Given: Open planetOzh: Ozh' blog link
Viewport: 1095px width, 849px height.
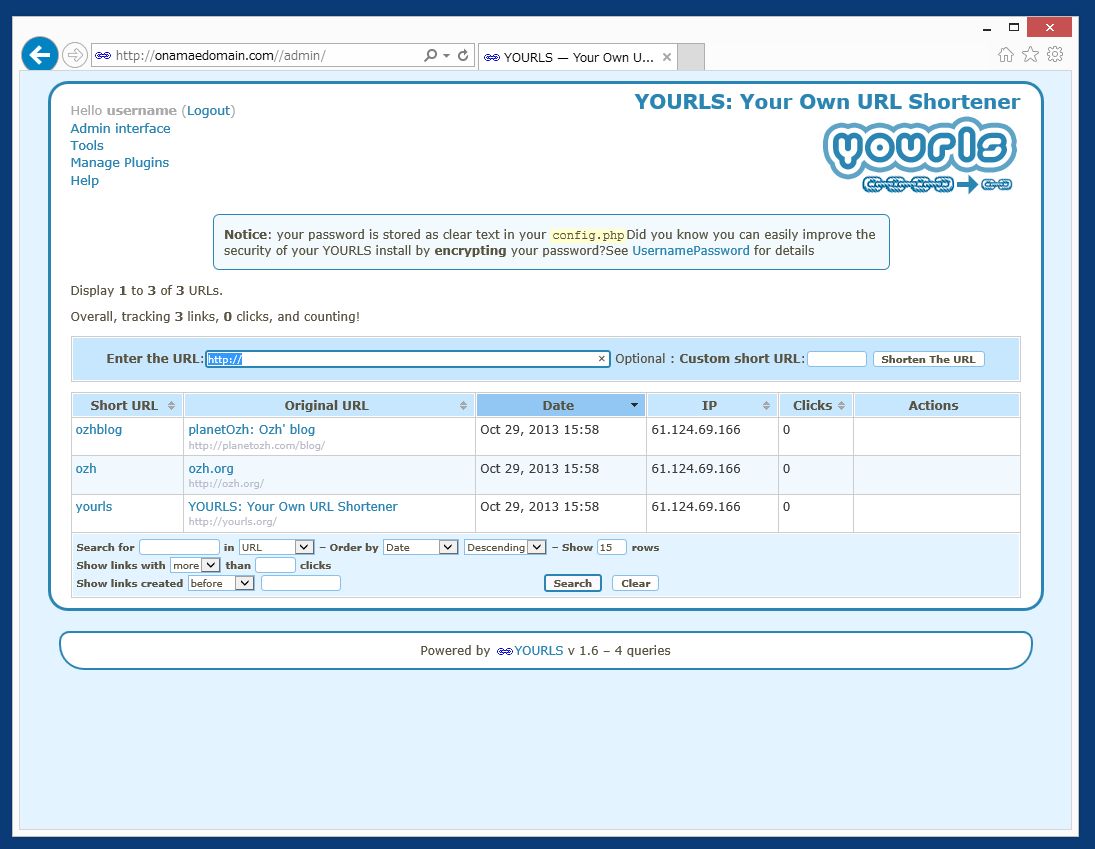Looking at the screenshot, I should (x=251, y=429).
